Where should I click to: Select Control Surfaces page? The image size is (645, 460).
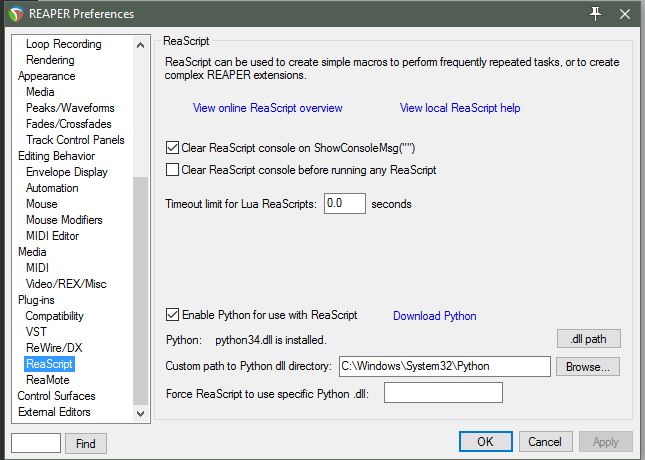click(56, 396)
